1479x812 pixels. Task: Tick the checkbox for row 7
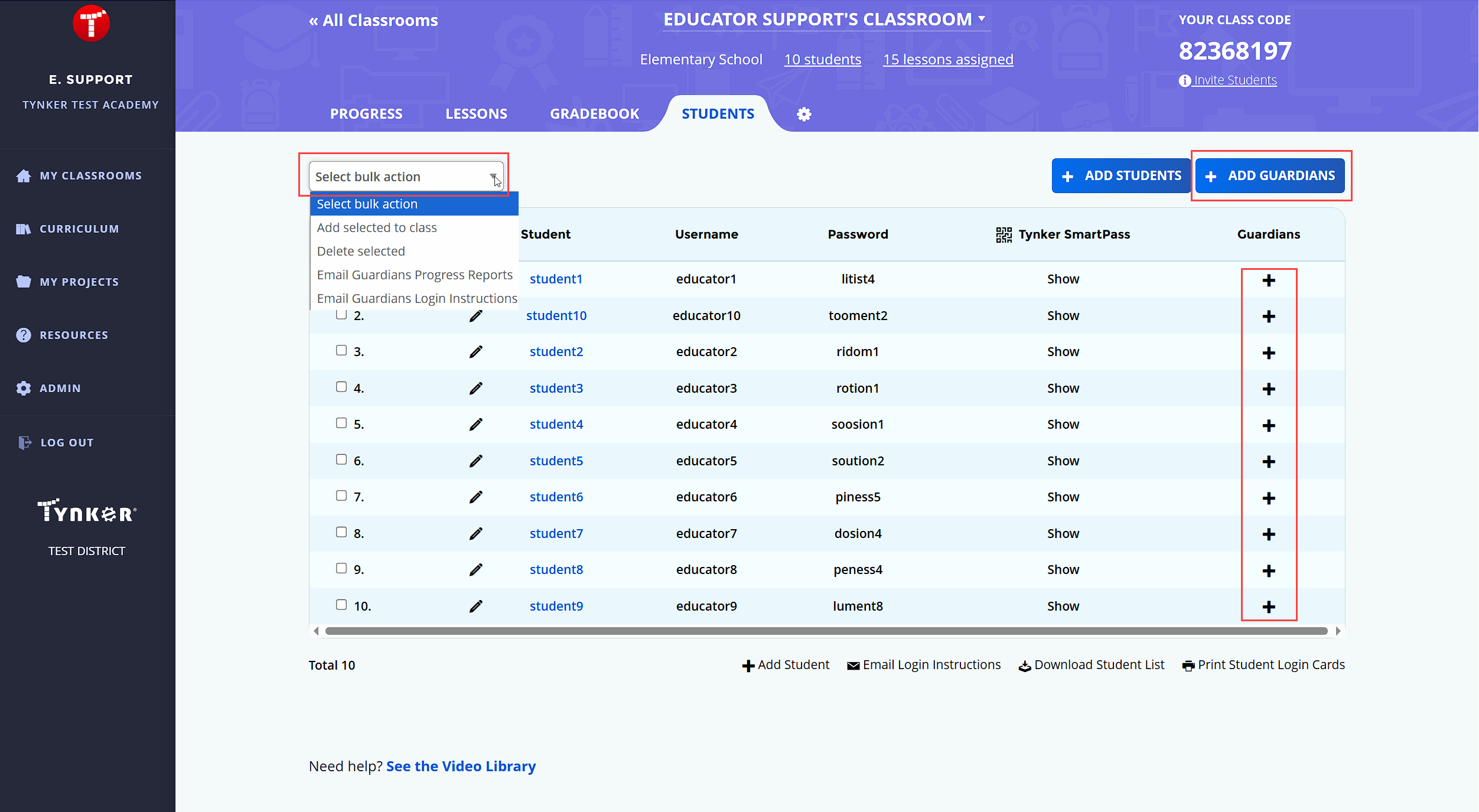click(x=341, y=495)
